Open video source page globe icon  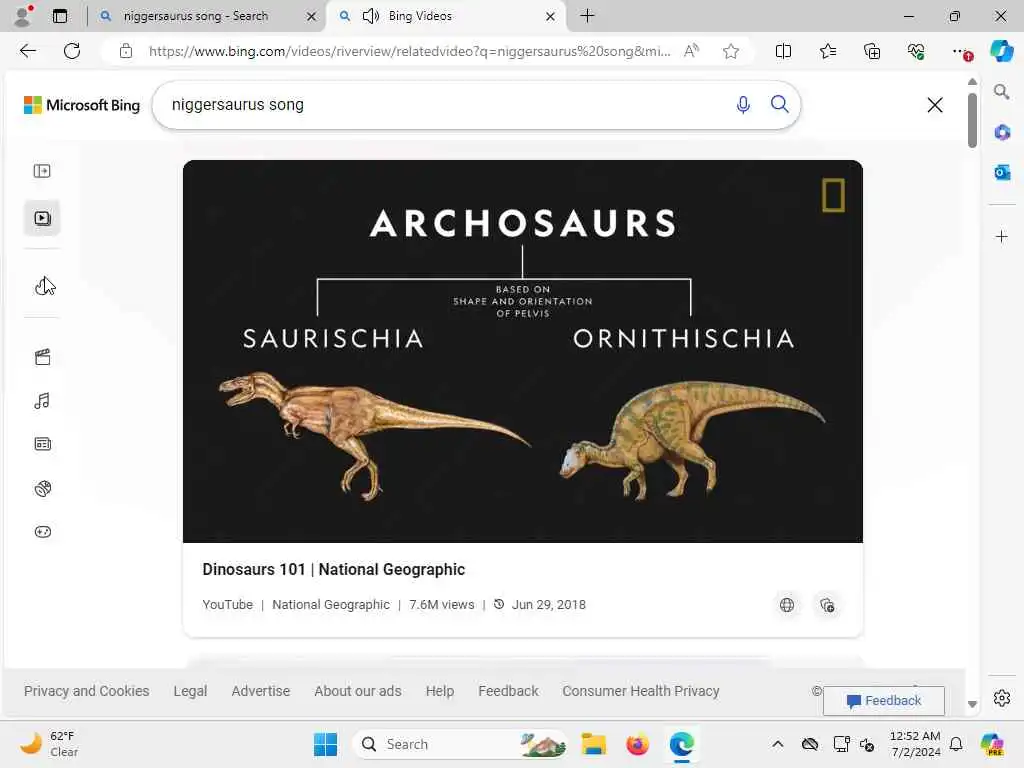pyautogui.click(x=787, y=605)
